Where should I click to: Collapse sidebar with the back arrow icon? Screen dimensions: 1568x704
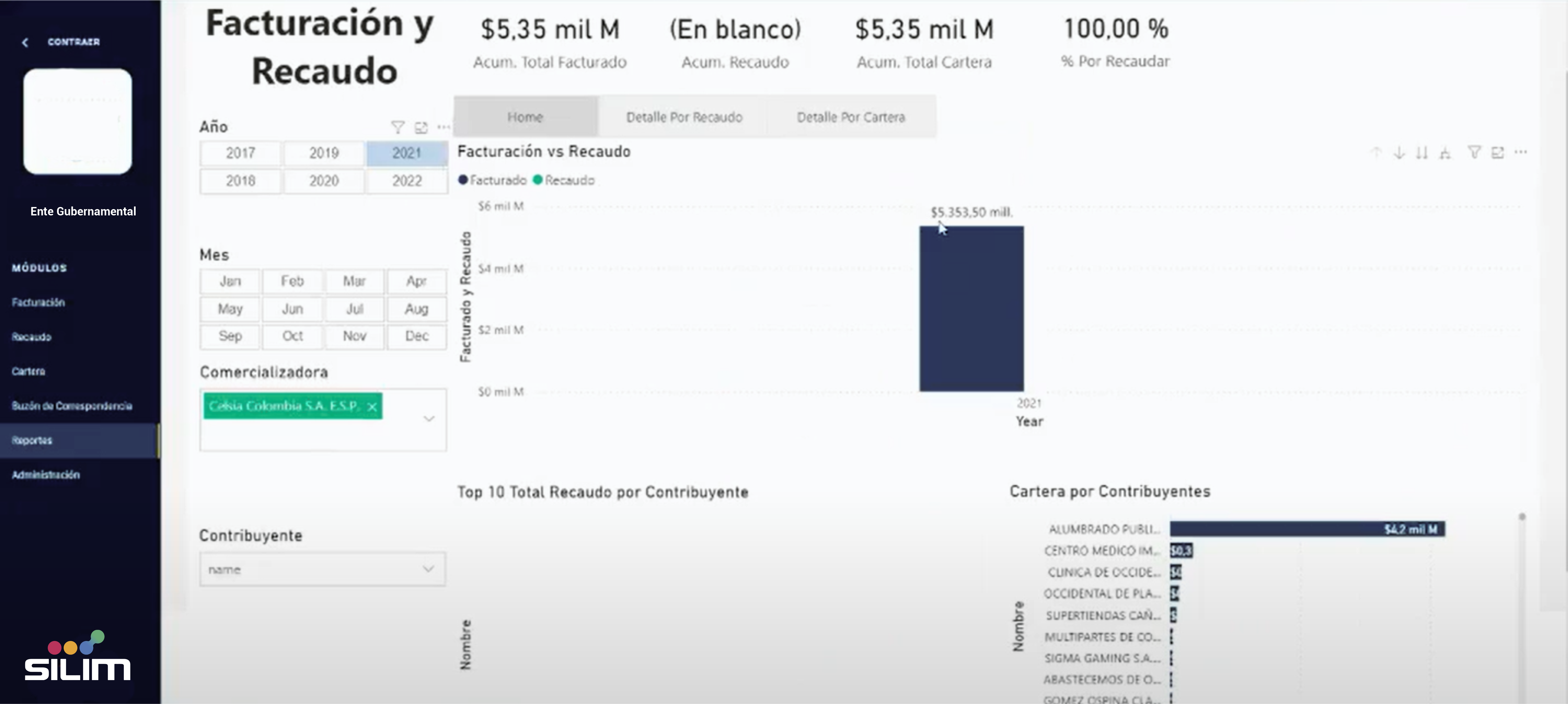tap(25, 42)
